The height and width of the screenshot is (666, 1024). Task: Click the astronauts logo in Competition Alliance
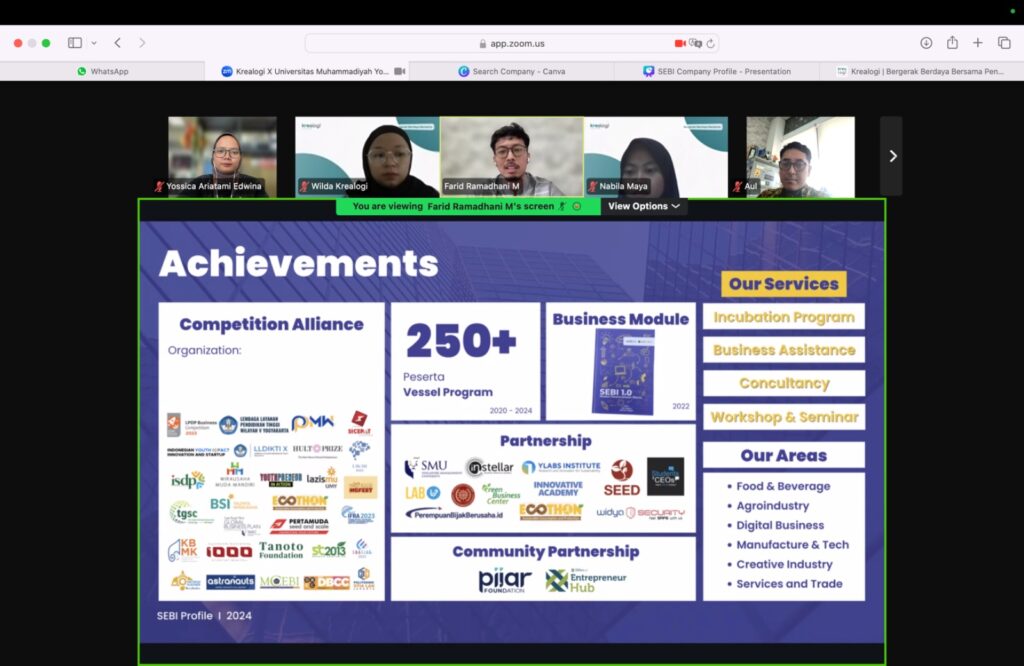coord(231,581)
